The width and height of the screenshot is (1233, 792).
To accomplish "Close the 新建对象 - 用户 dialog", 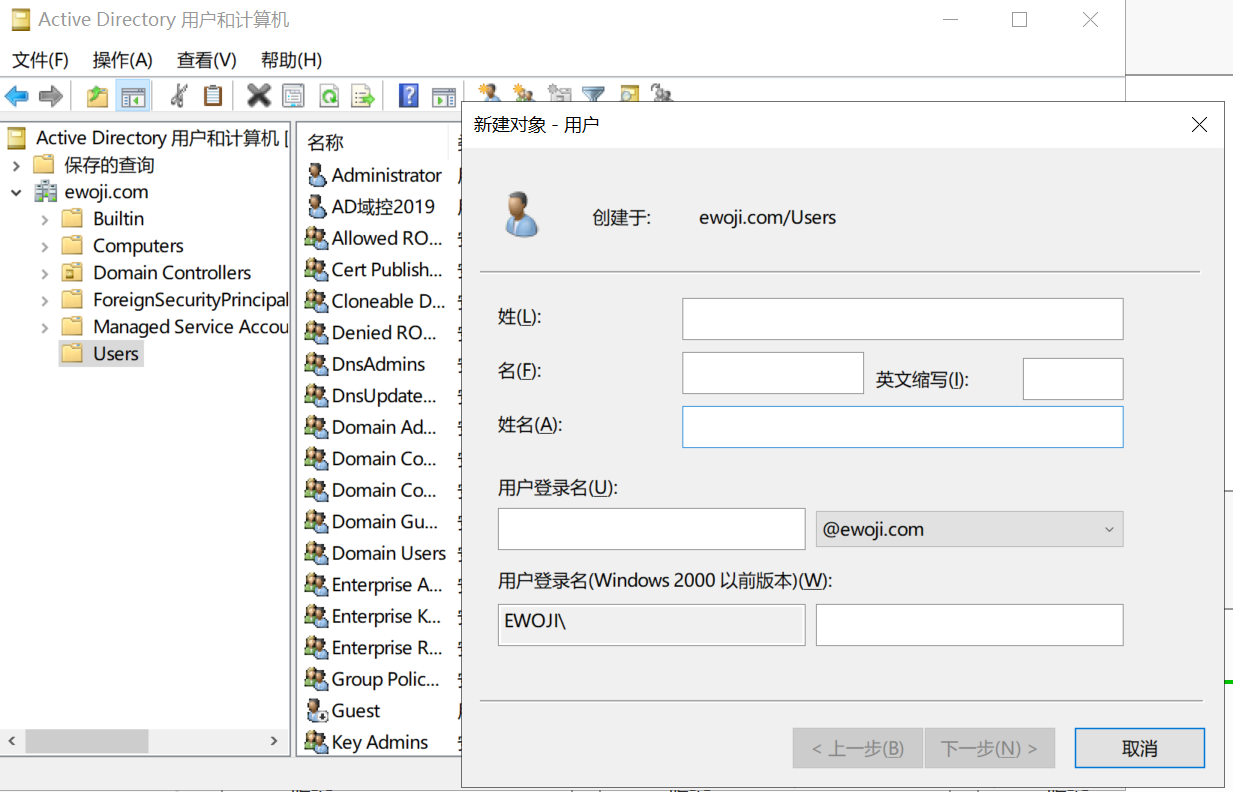I will tap(1199, 124).
